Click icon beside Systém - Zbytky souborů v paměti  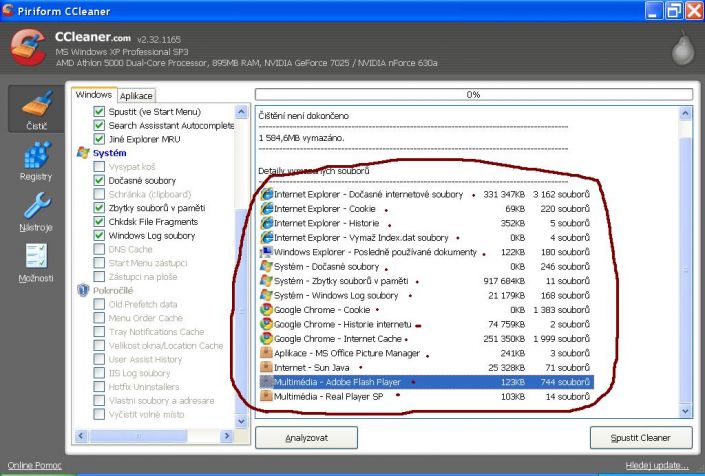pos(267,280)
